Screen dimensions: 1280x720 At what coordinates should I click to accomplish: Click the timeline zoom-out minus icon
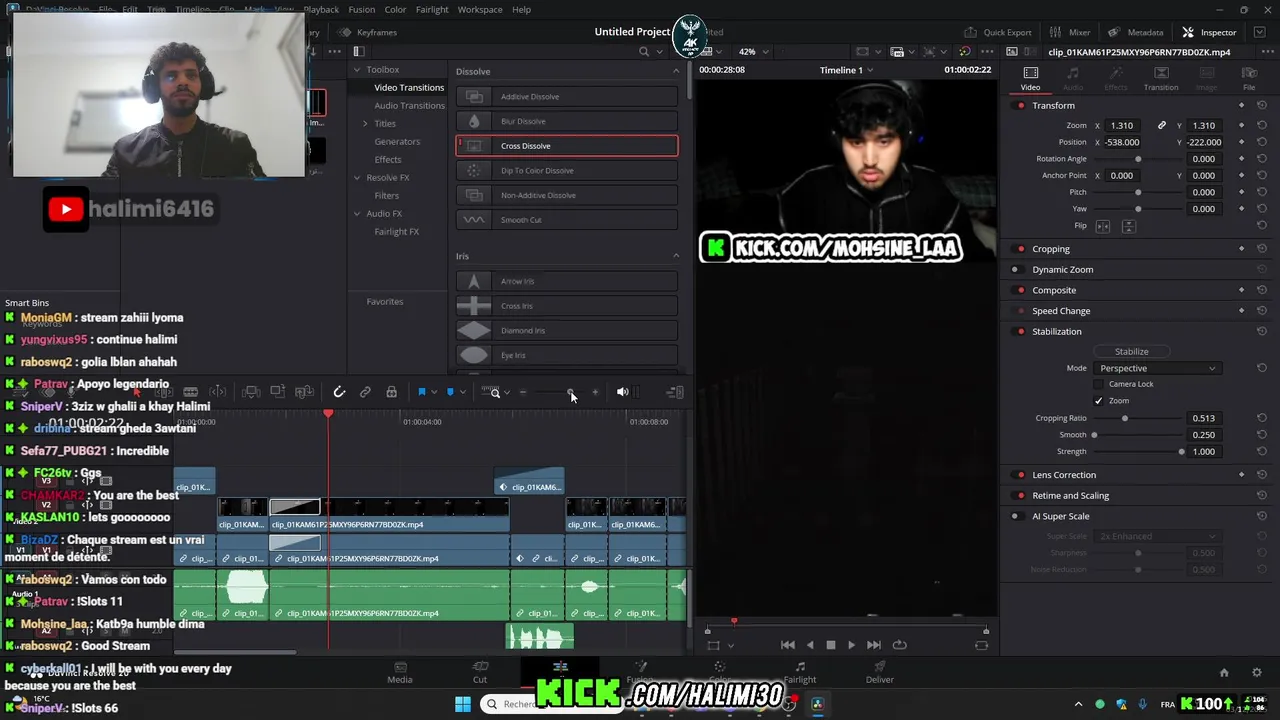click(522, 392)
